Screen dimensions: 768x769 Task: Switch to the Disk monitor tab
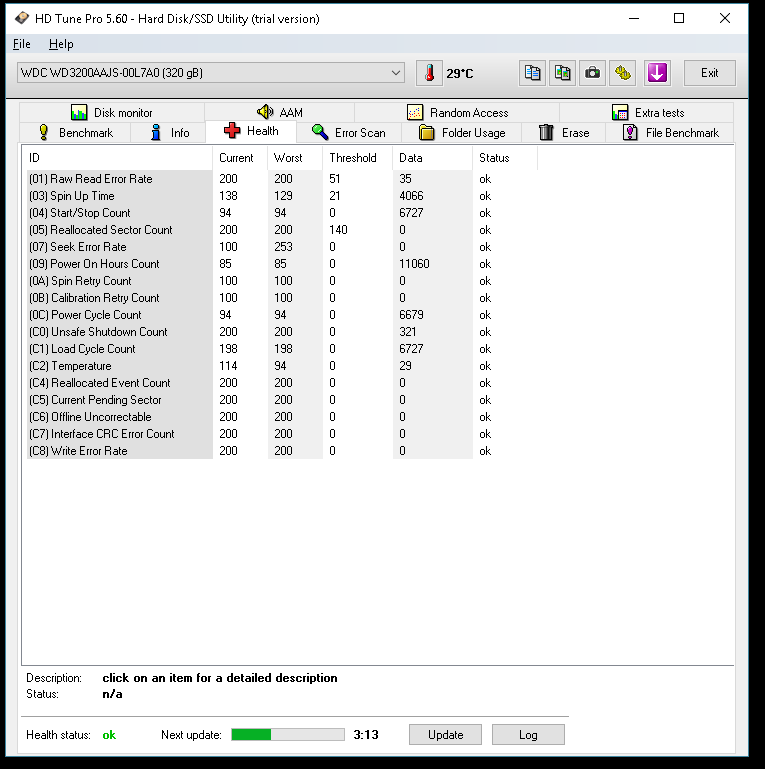(112, 113)
